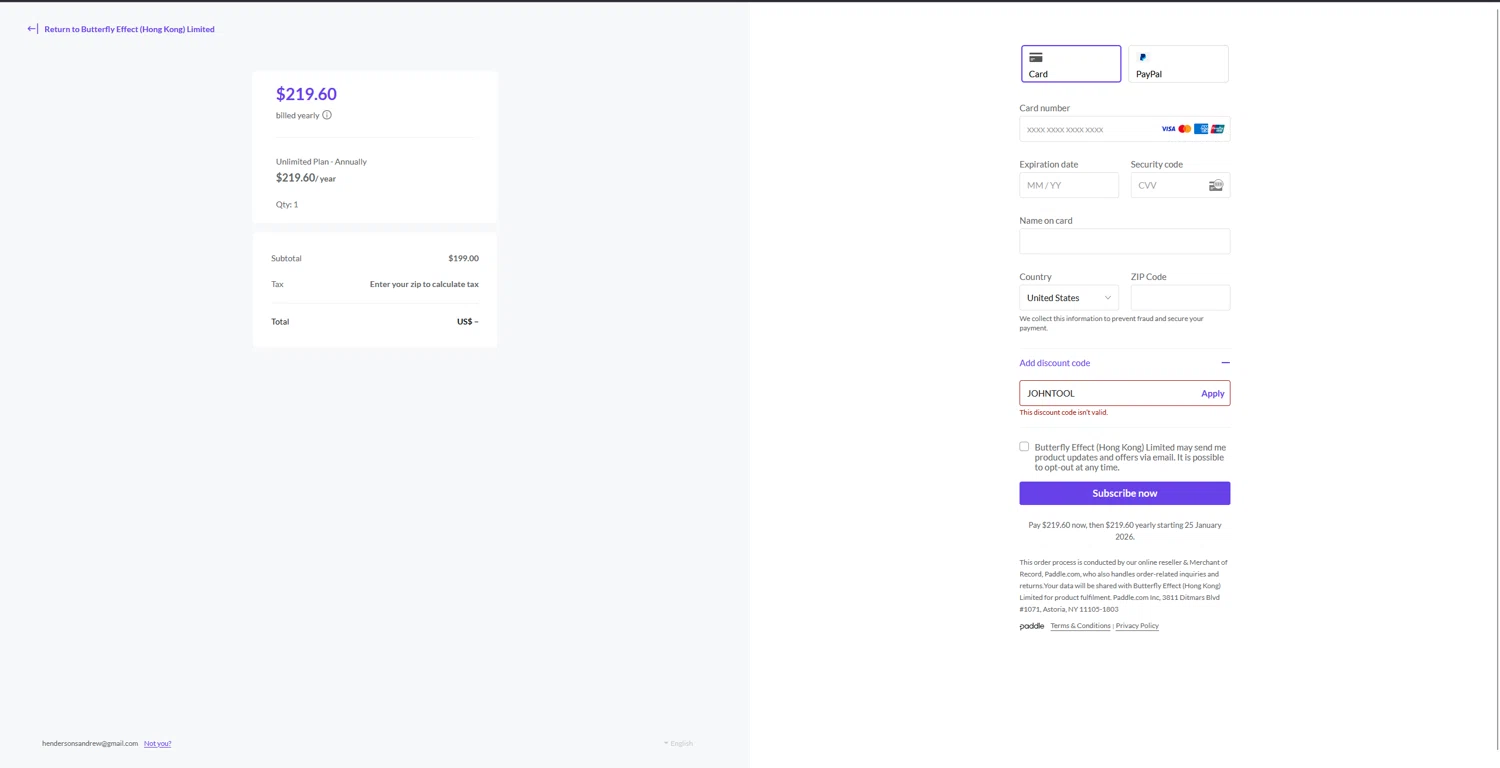The height and width of the screenshot is (768, 1500).
Task: Click the Add discount code link
Action: [1054, 363]
